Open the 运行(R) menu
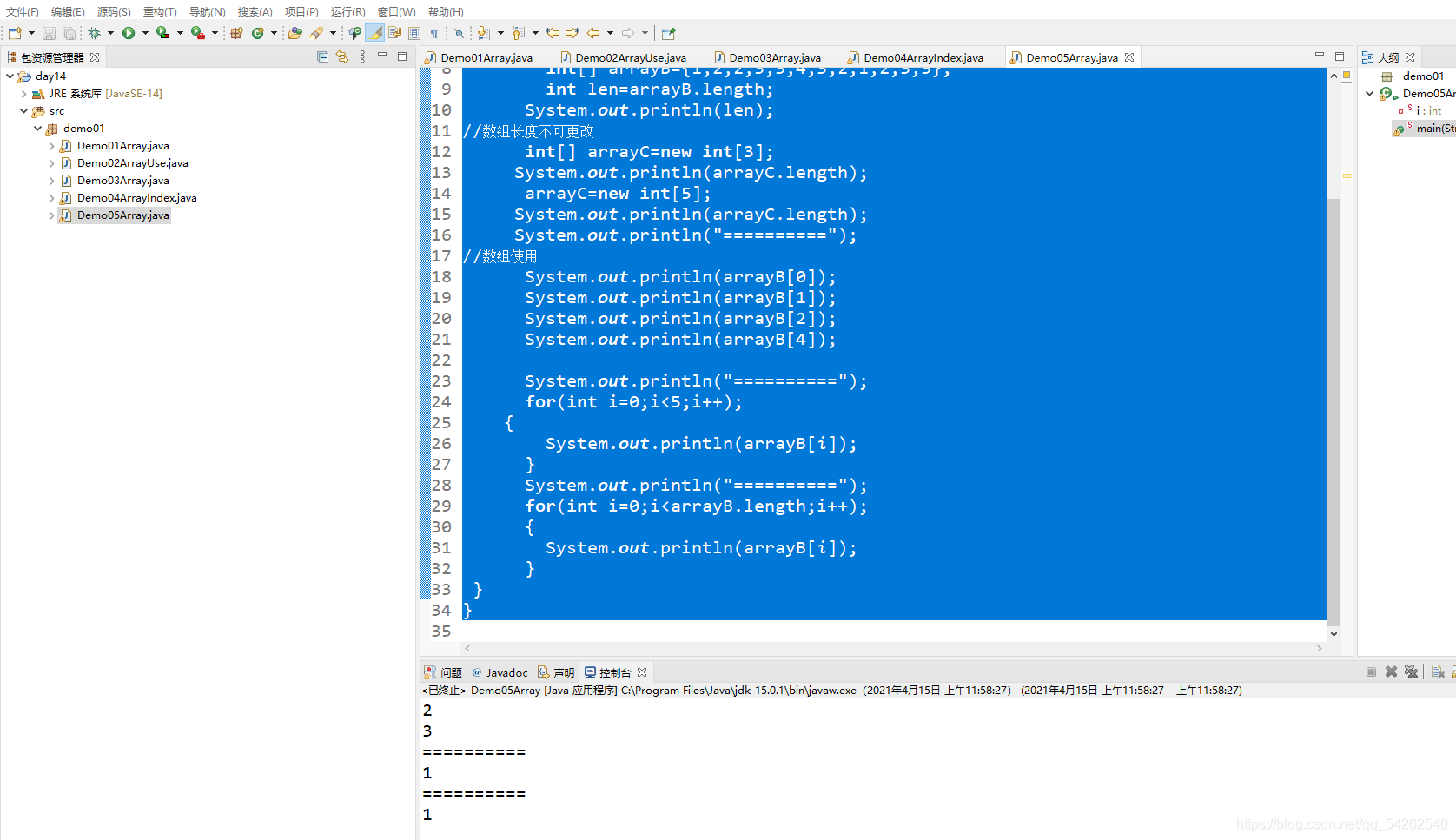Viewport: 1456px width, 840px height. tap(348, 11)
